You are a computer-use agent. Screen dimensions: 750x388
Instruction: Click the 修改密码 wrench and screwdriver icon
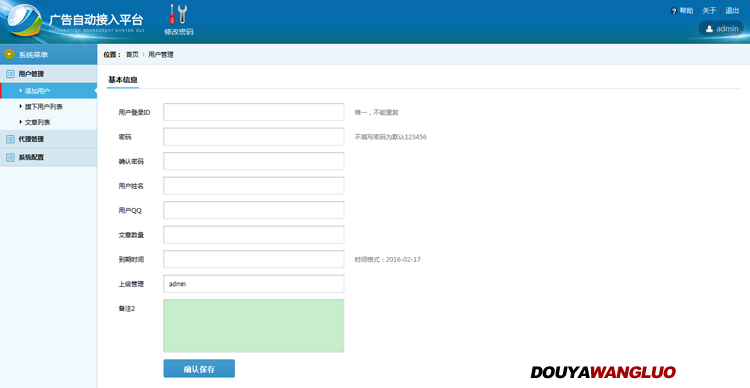coord(178,14)
